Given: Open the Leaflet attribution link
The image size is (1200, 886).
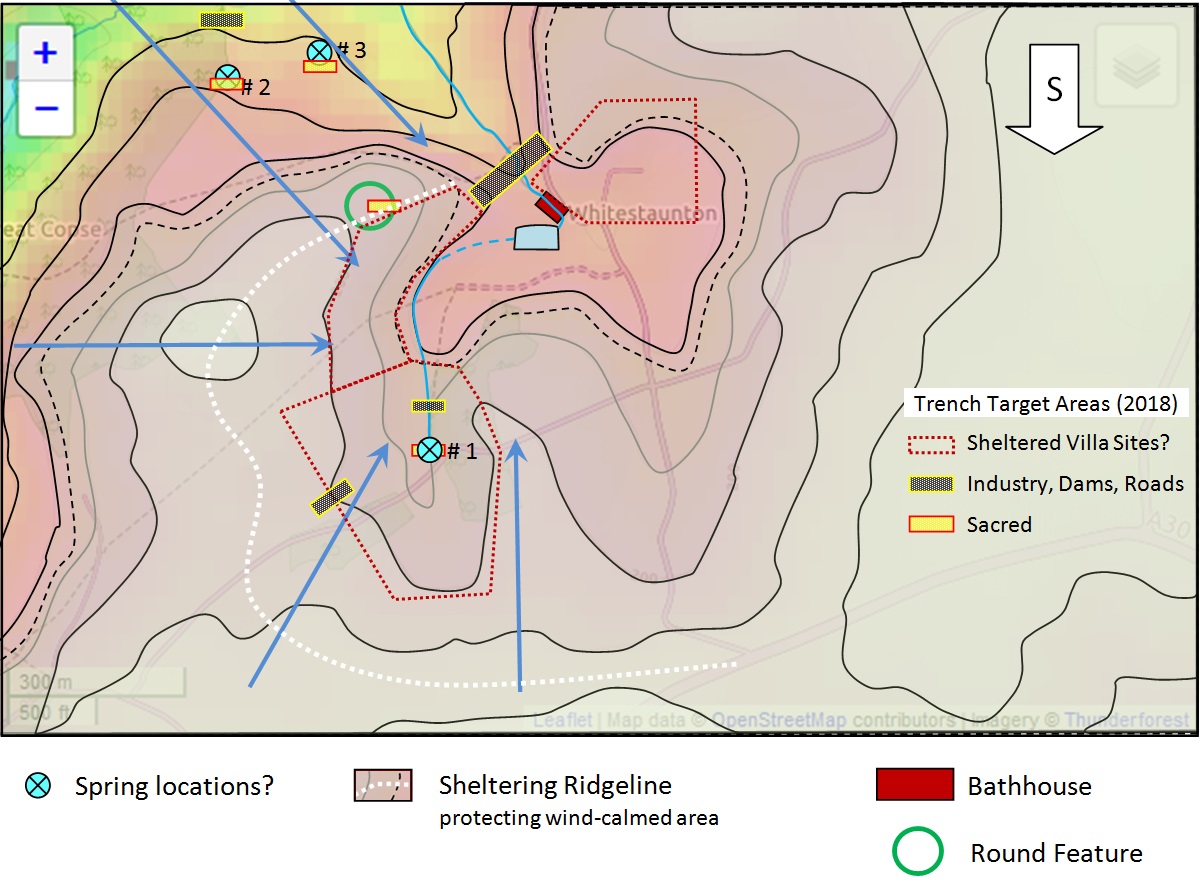Looking at the screenshot, I should pos(562,720).
